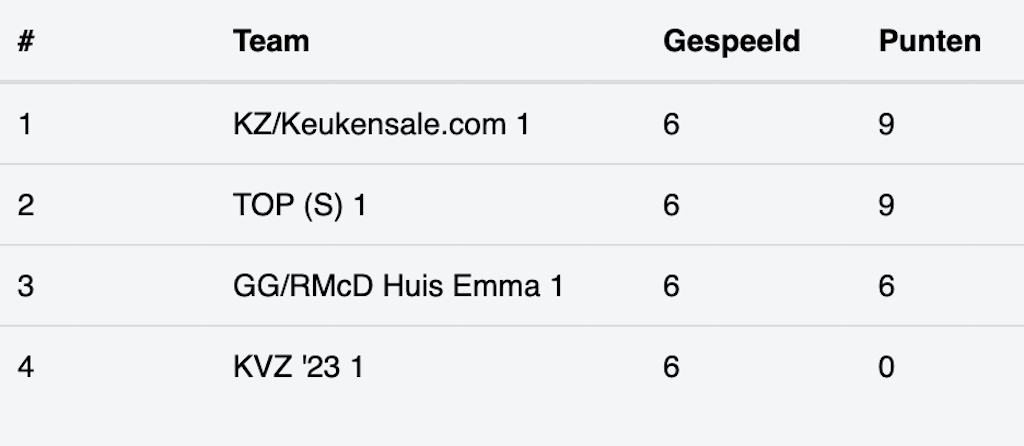Click rank number 3 in third row
Screen dimensions: 1024x446
26,287
